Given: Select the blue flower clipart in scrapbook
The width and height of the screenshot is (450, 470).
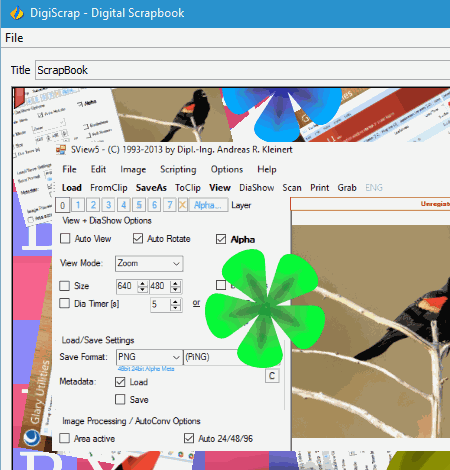Looking at the screenshot, I should (x=283, y=114).
